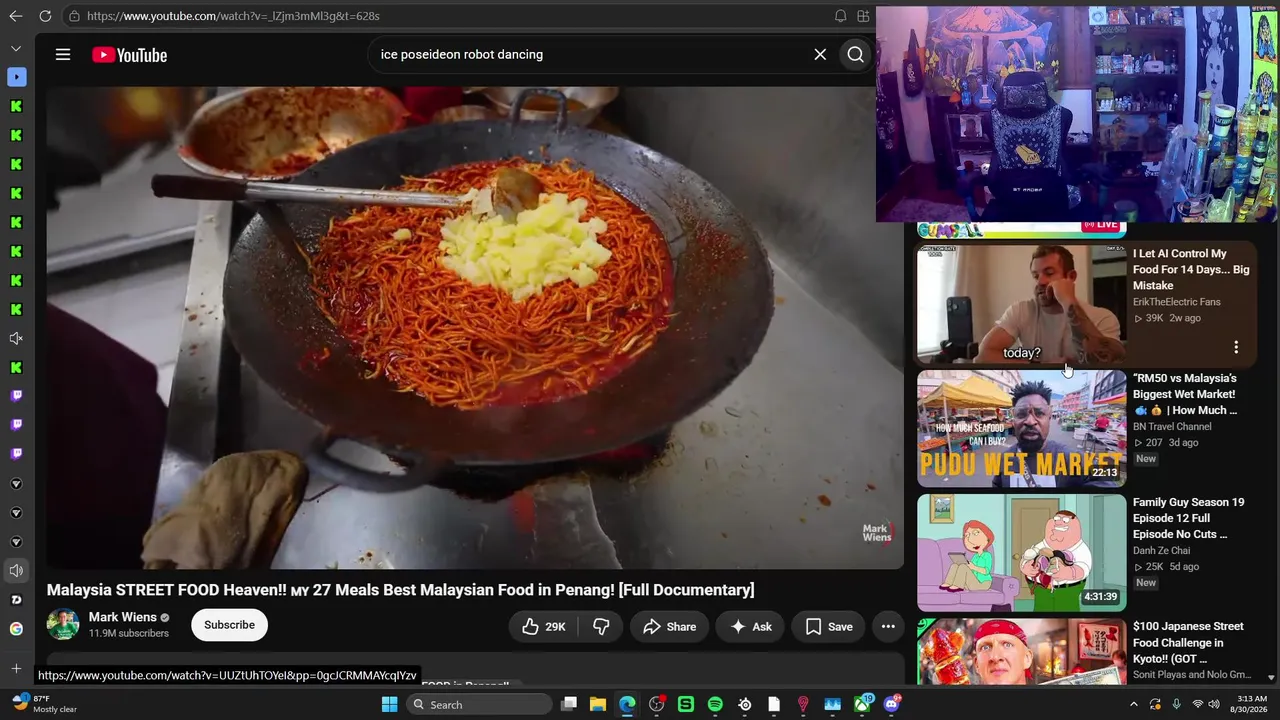Open volume control in the system tray
Screen dimensions: 1280x720
(x=1215, y=705)
